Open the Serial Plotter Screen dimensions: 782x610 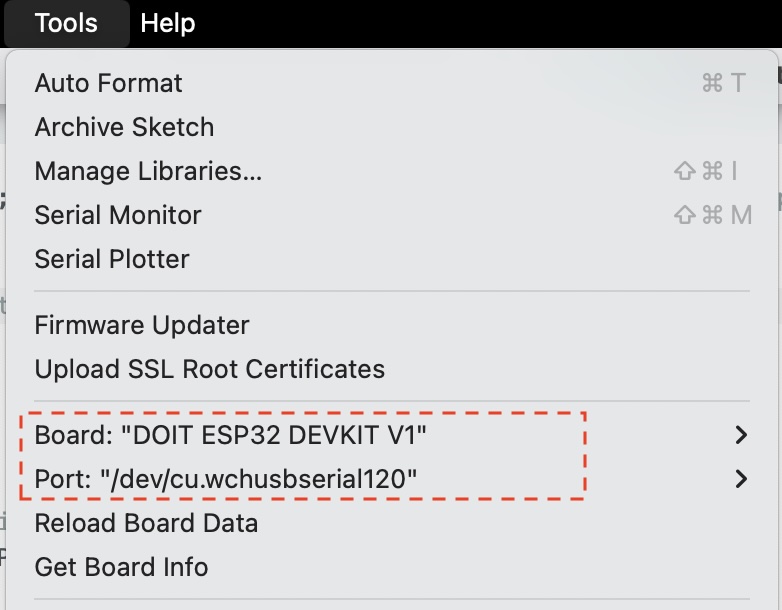tap(112, 259)
